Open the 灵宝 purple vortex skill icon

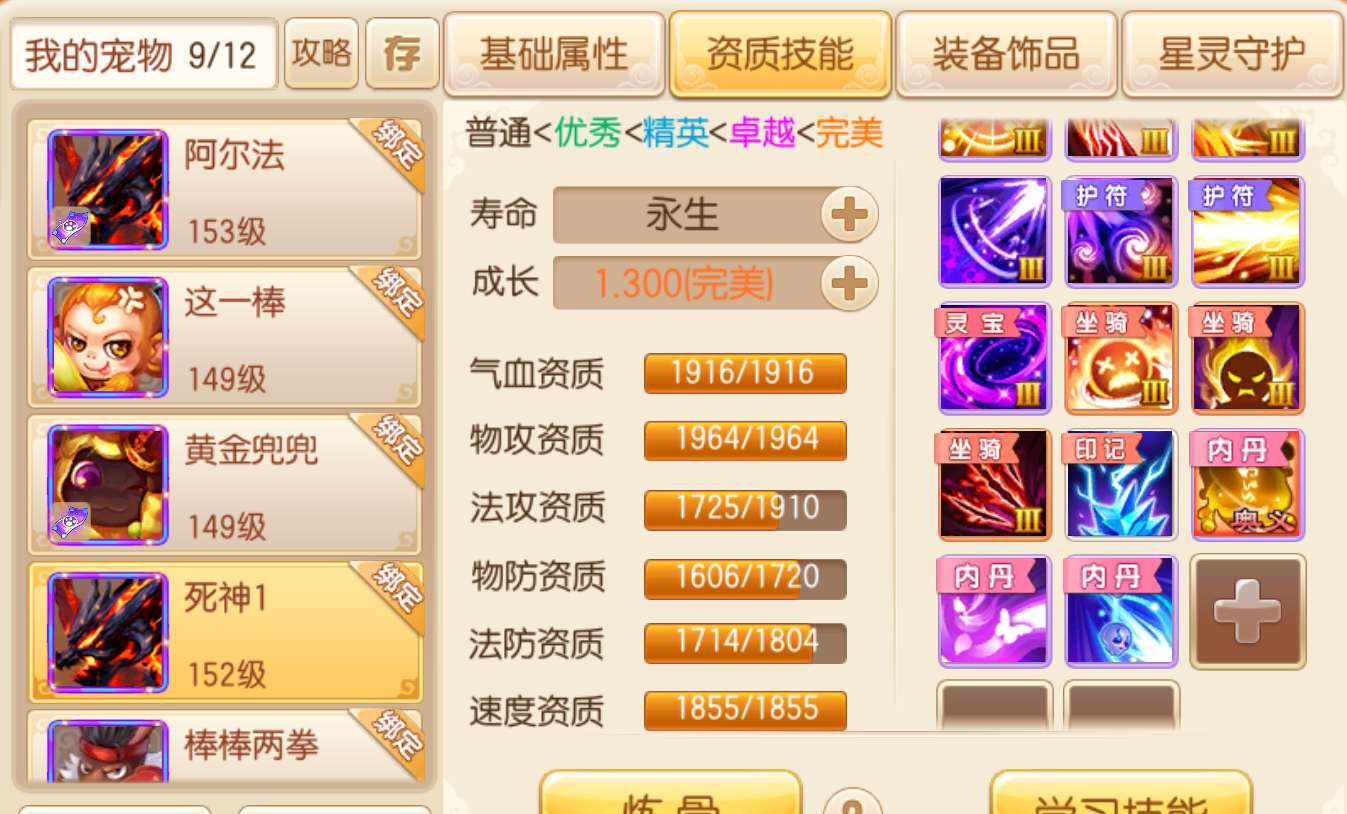pos(995,358)
